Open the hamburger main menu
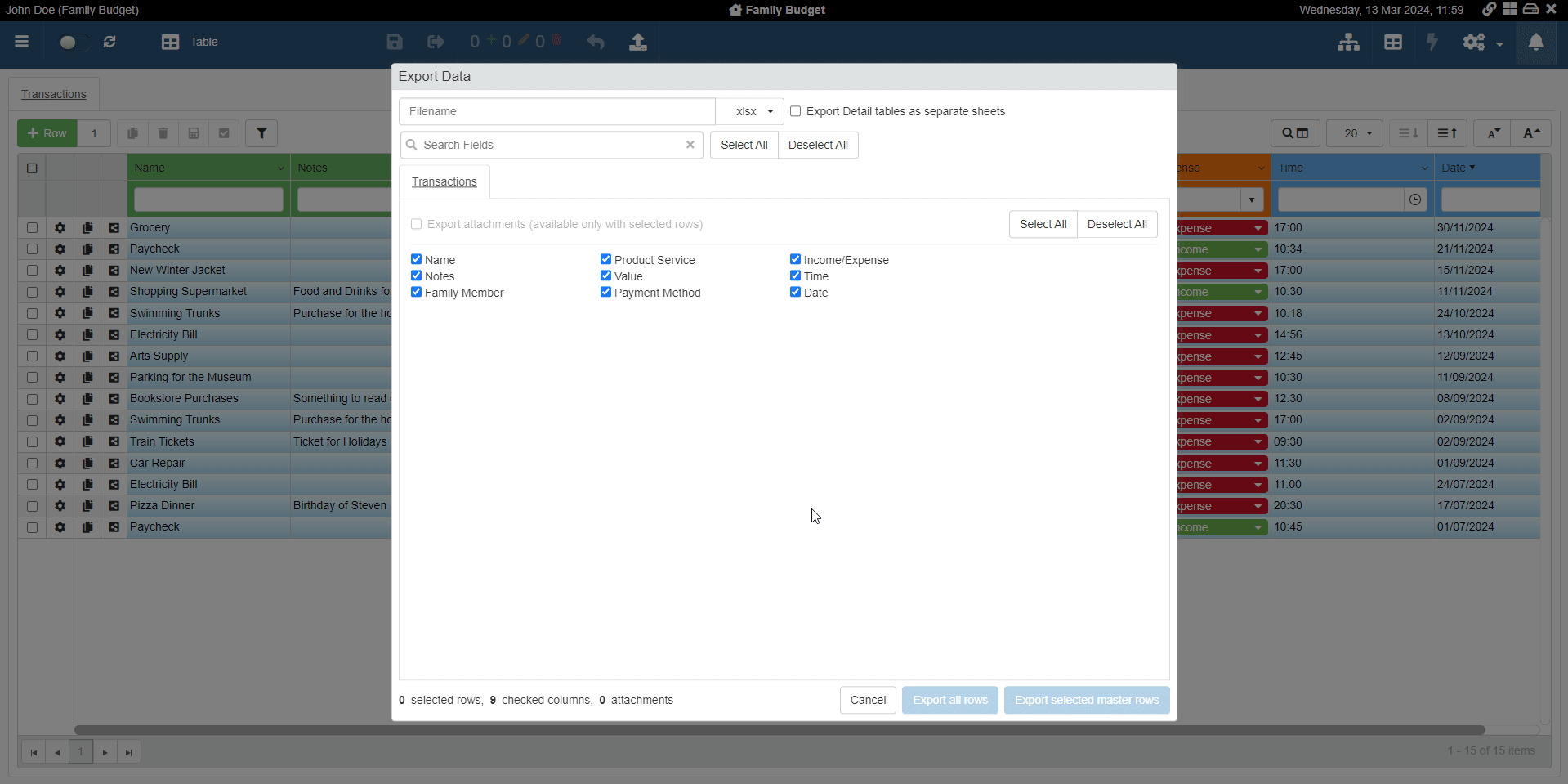Screen dimensions: 1568x784 [22, 42]
